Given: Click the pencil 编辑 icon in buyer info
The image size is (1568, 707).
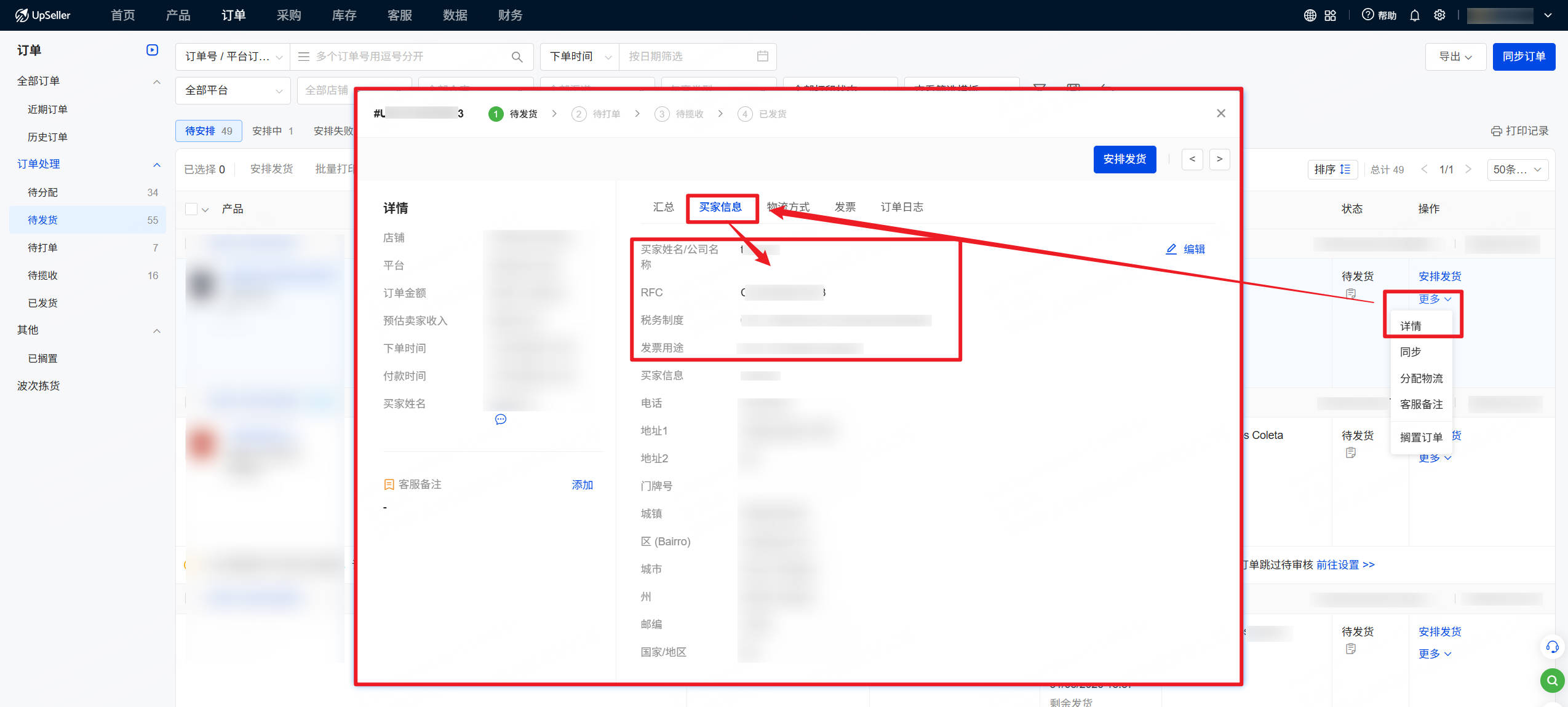Looking at the screenshot, I should pos(1171,249).
